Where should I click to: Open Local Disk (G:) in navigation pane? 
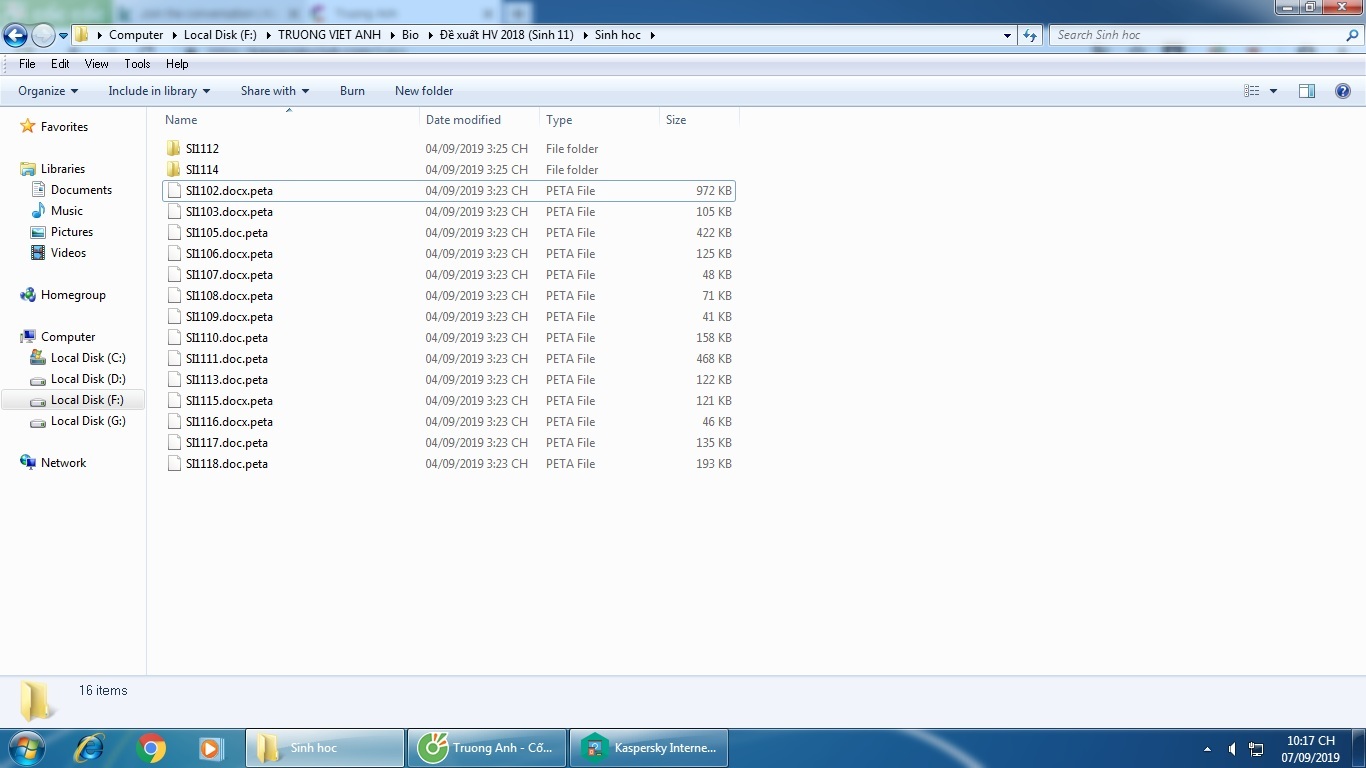click(x=88, y=421)
